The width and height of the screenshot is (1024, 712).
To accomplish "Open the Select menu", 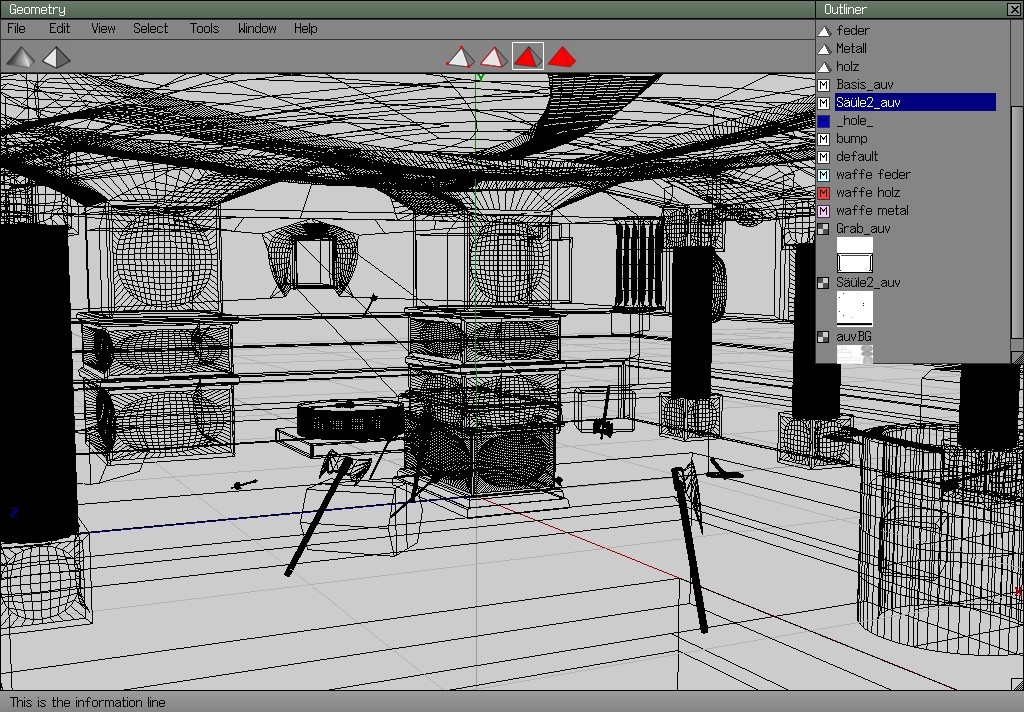I will 151,29.
